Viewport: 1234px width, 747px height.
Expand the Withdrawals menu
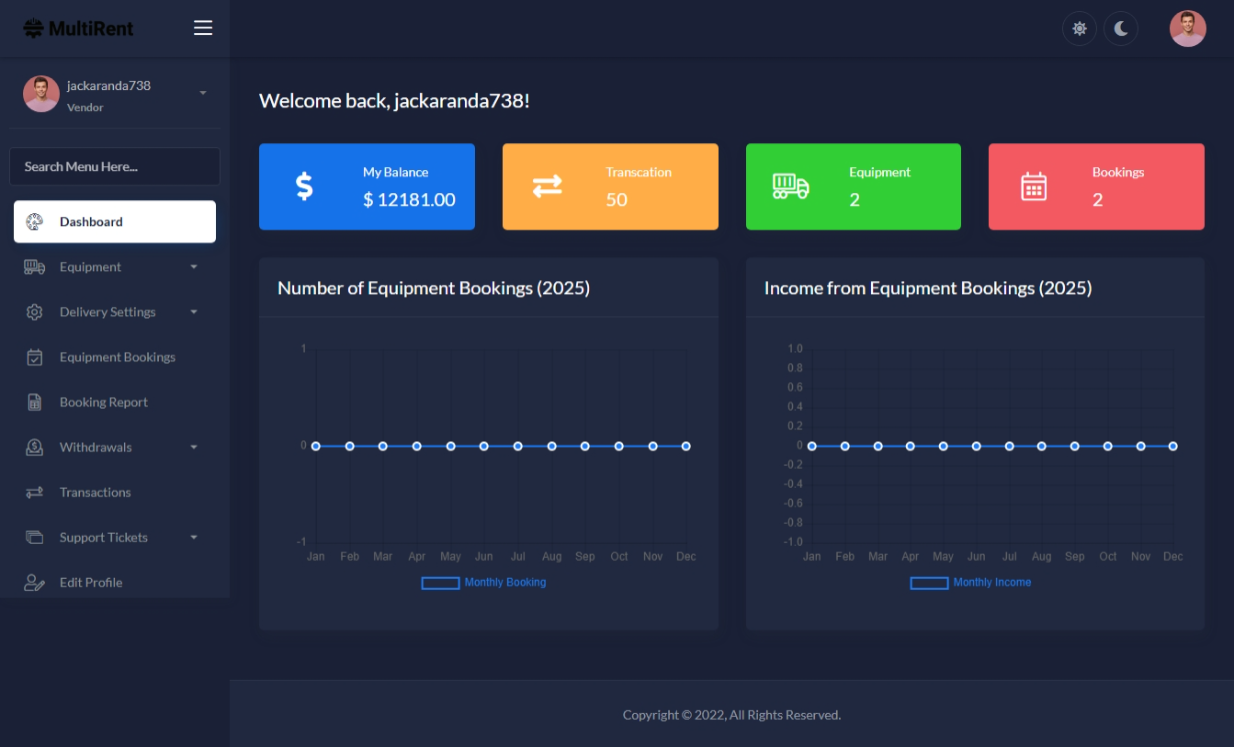[114, 447]
